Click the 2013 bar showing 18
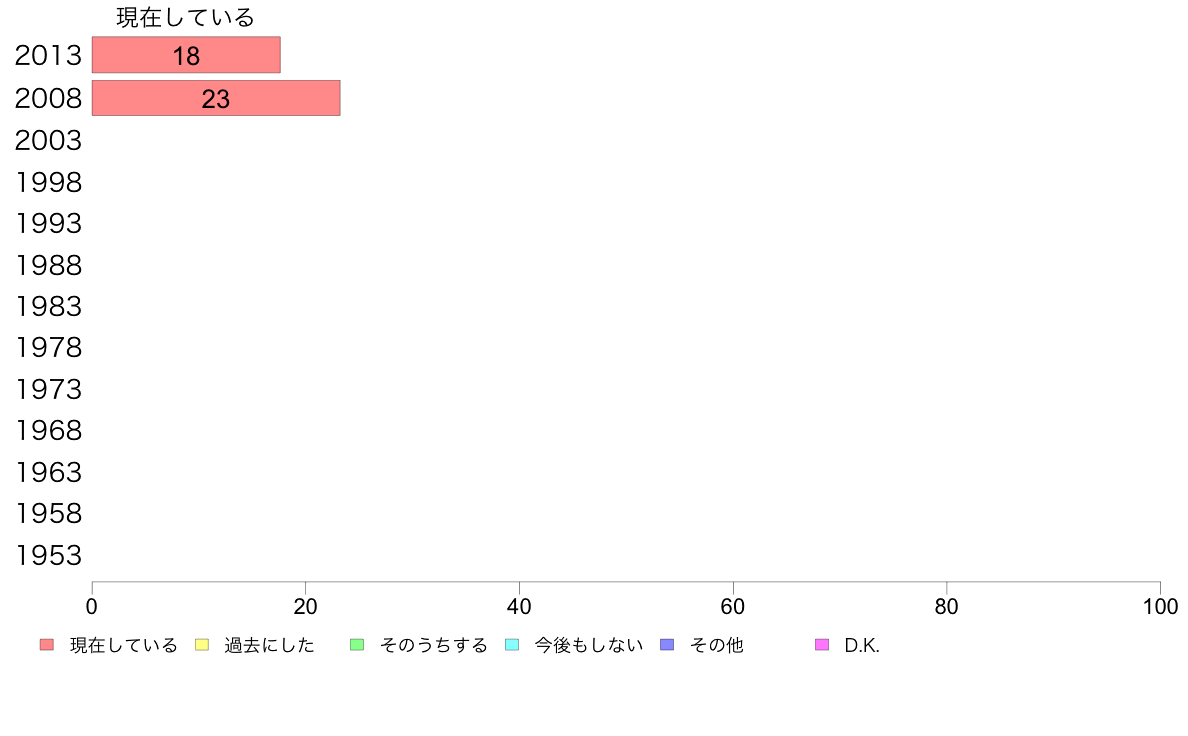 point(186,55)
